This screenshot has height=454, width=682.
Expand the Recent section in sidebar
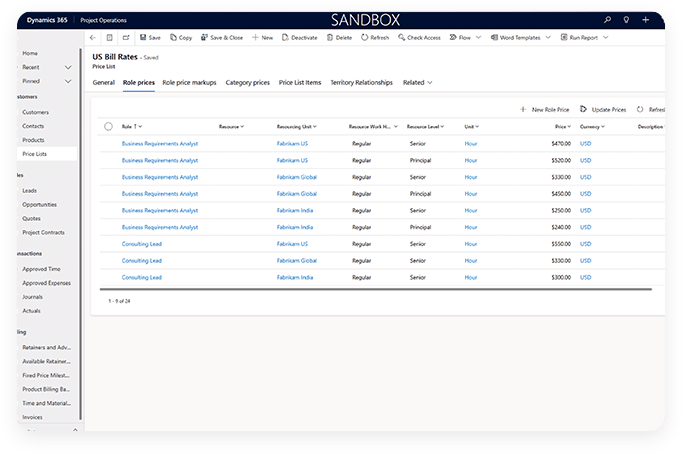coord(68,66)
